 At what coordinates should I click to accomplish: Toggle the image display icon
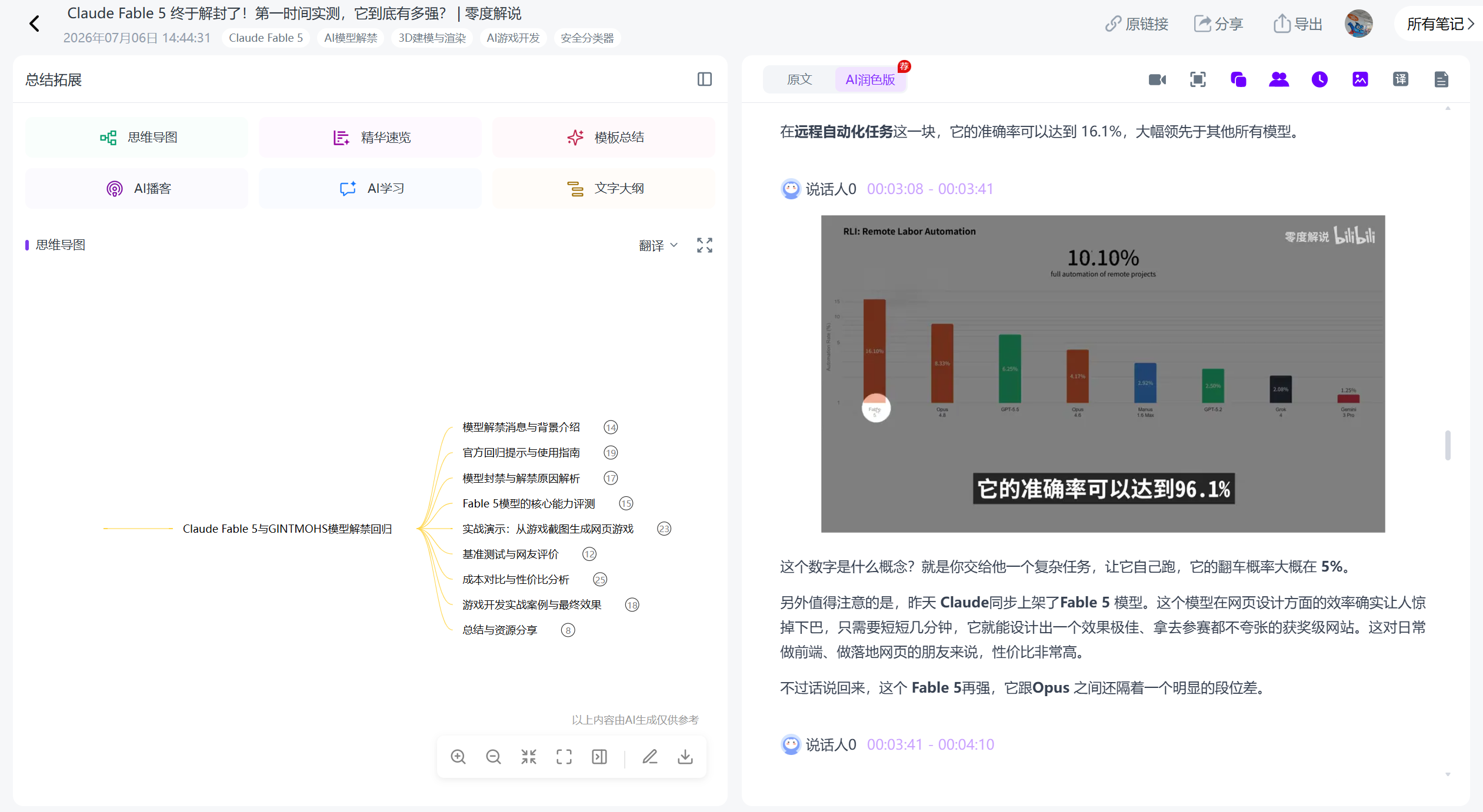(x=1360, y=79)
